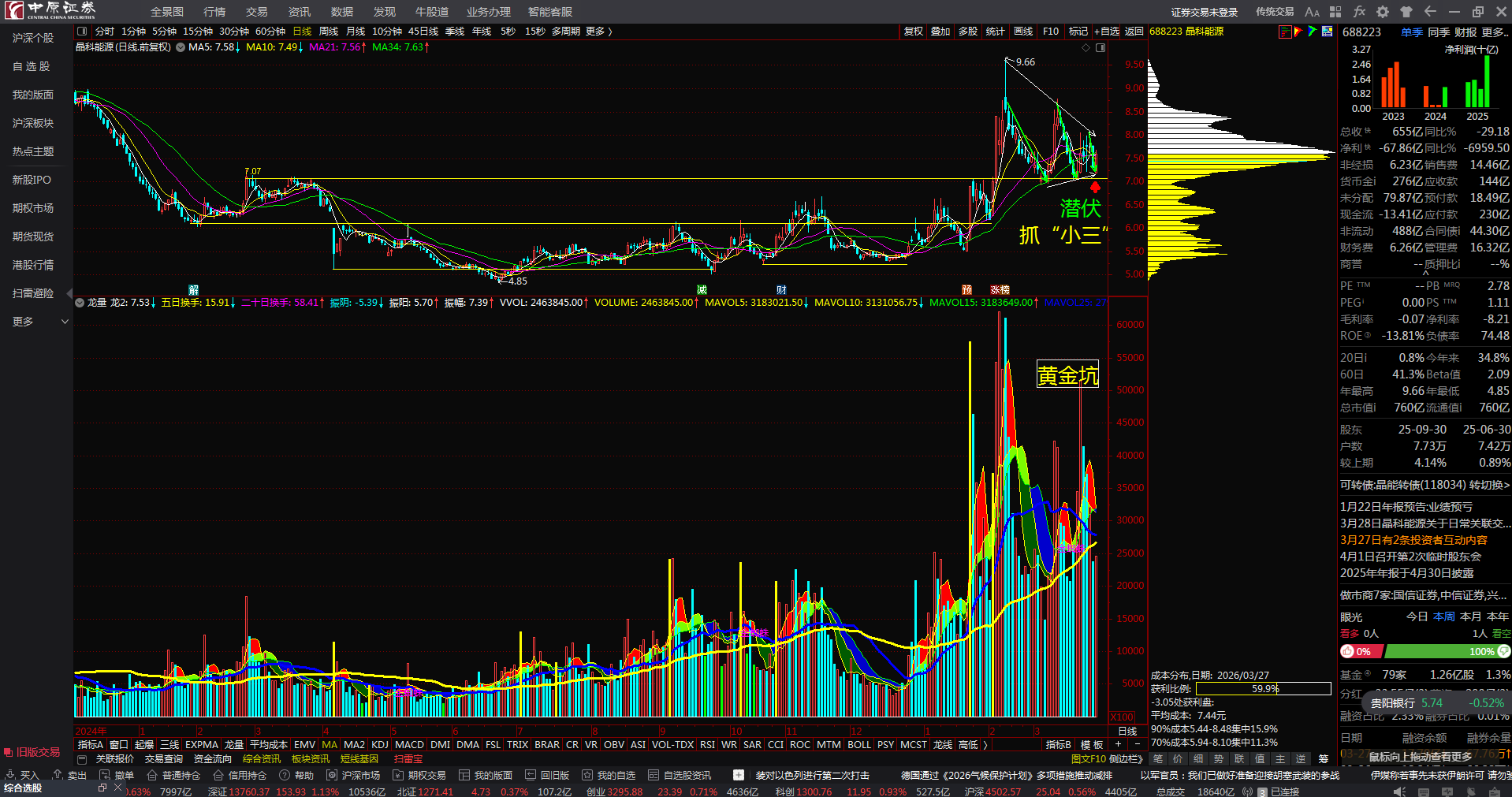Open the gear settings icon in title bar

tap(1383, 12)
